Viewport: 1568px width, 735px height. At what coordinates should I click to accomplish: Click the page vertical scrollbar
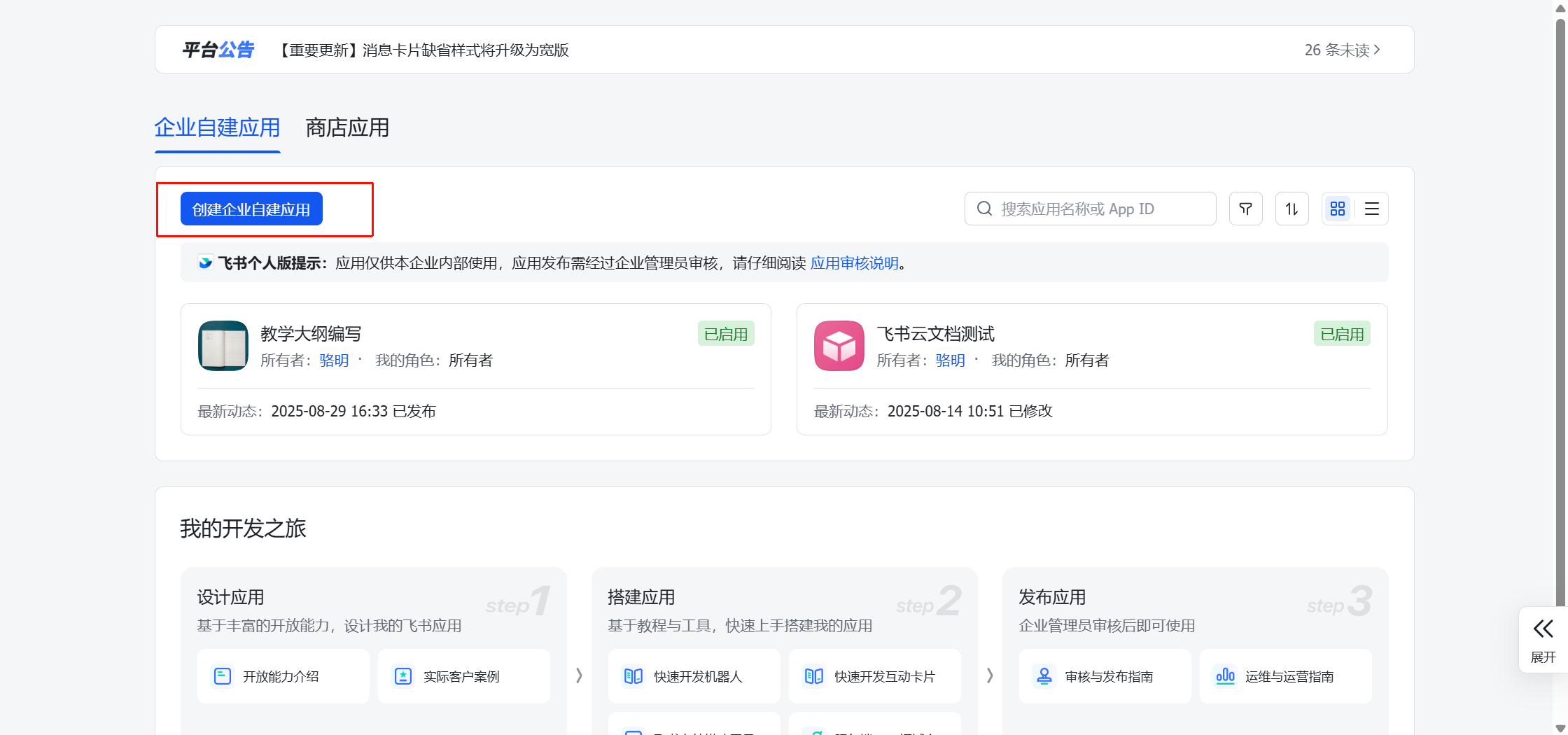[x=1560, y=280]
